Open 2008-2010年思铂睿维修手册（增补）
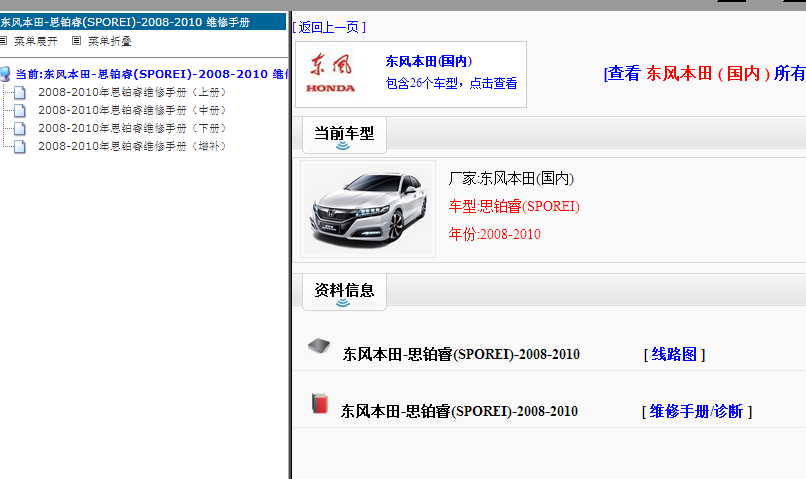Viewport: 806px width, 479px height. [x=132, y=147]
